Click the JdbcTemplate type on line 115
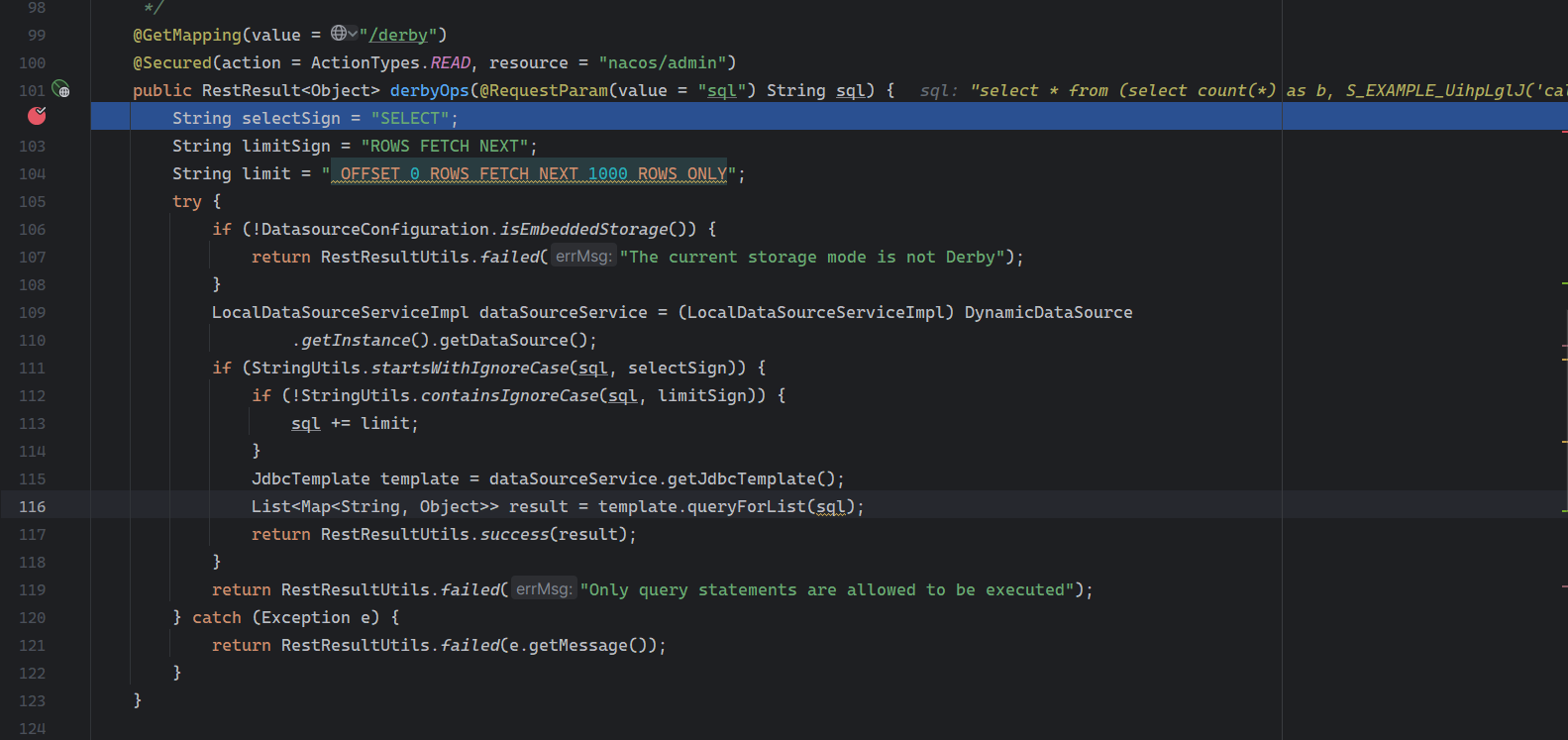This screenshot has height=740, width=1568. pyautogui.click(x=311, y=478)
